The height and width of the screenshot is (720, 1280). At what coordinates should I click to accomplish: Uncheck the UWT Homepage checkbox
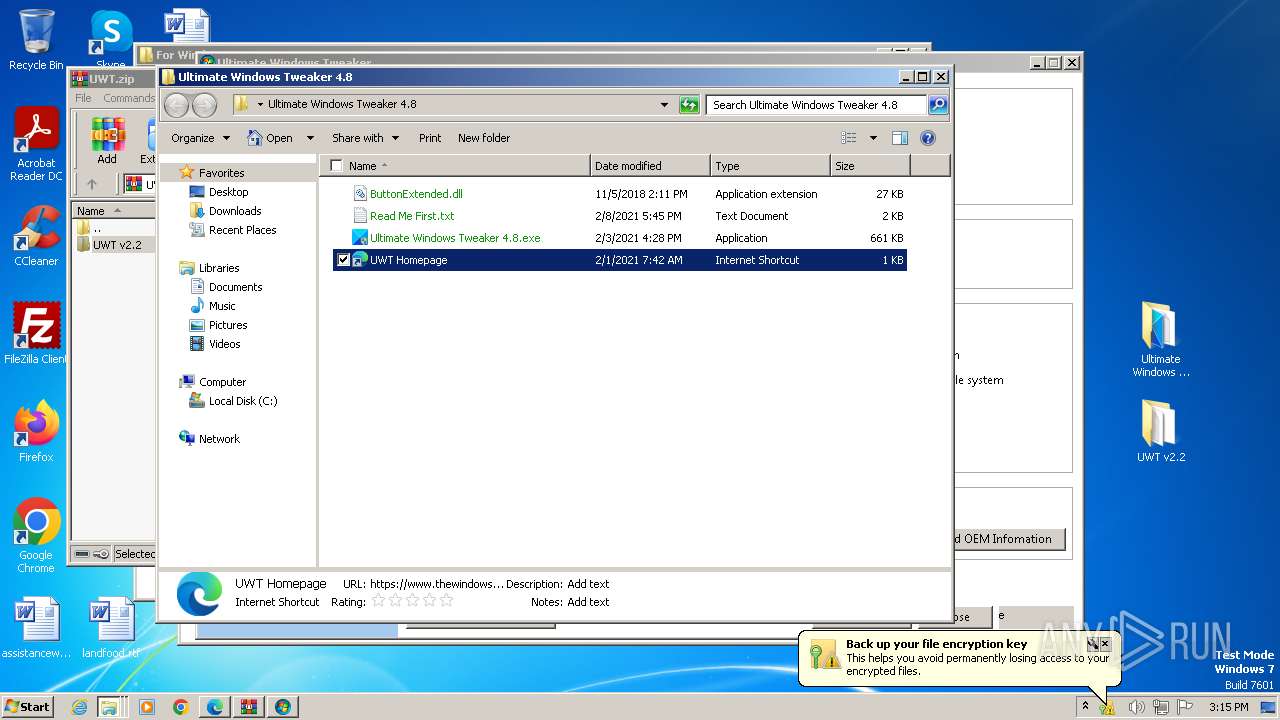point(343,260)
